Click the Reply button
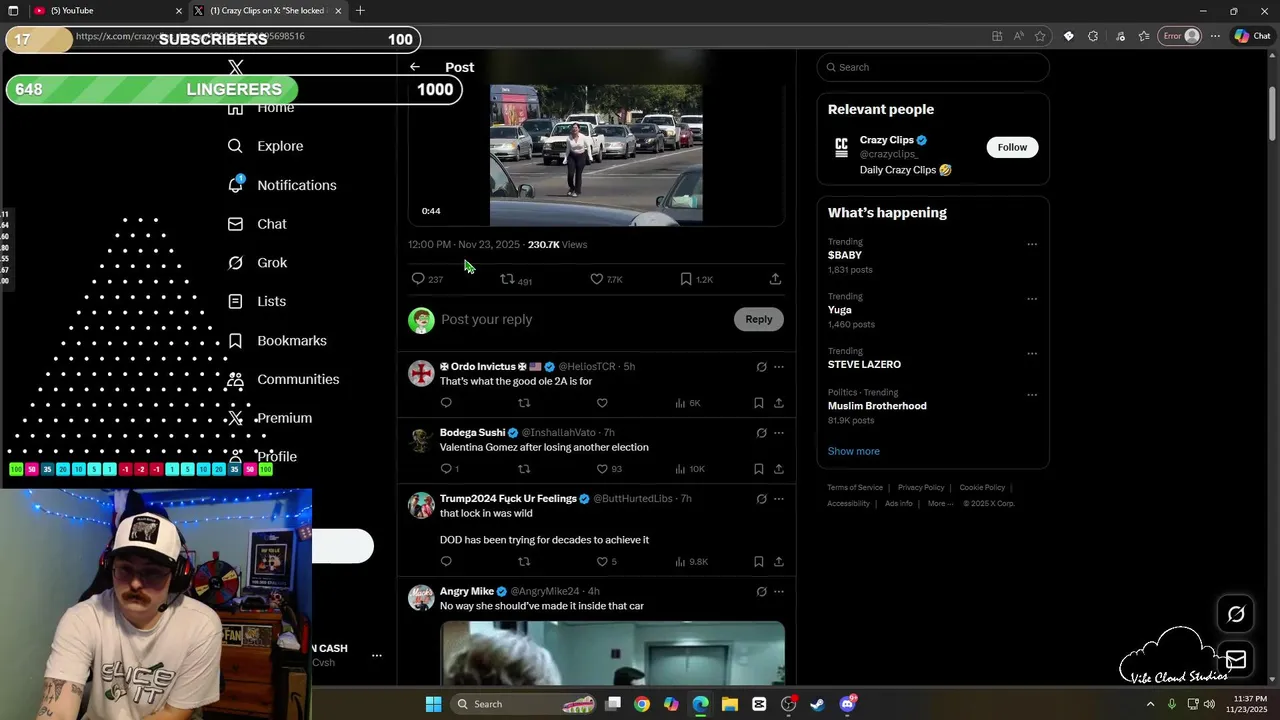The width and height of the screenshot is (1280, 720). (759, 319)
